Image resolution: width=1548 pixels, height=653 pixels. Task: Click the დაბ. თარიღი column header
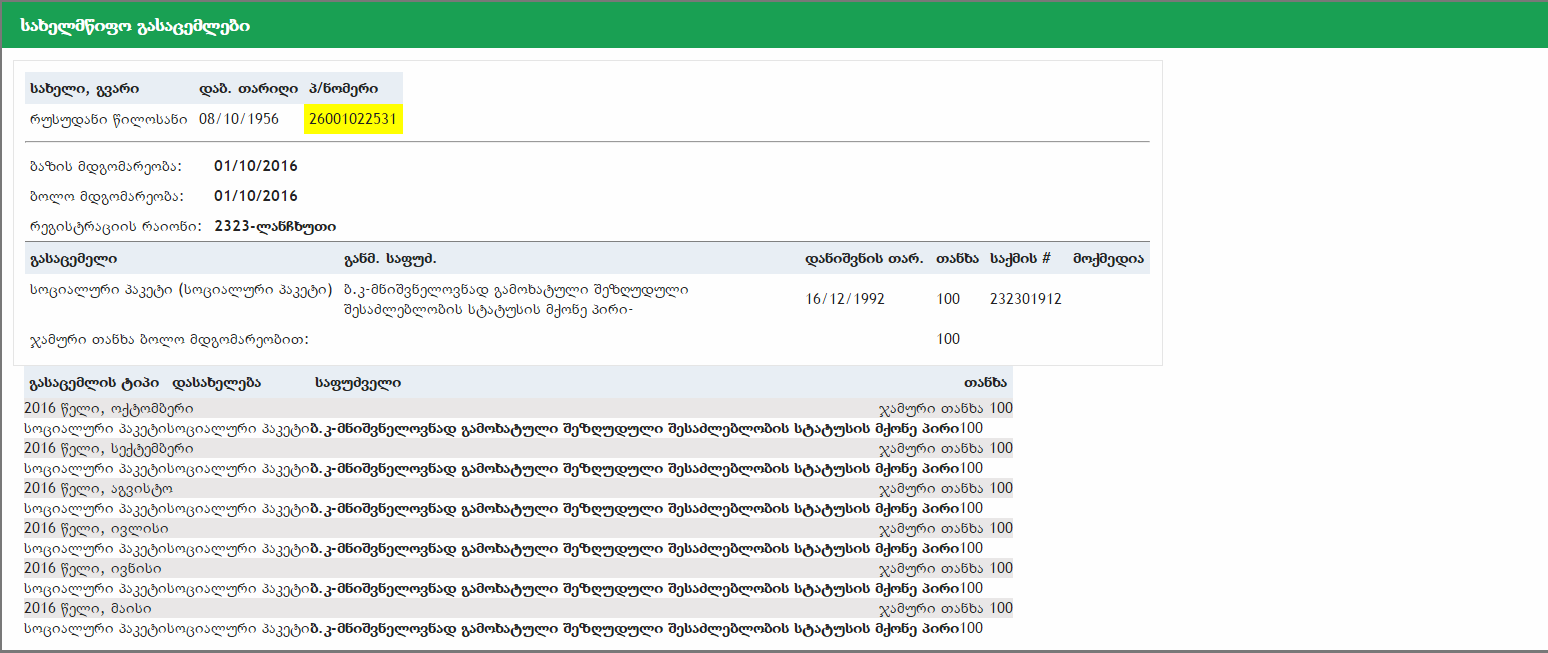point(248,88)
